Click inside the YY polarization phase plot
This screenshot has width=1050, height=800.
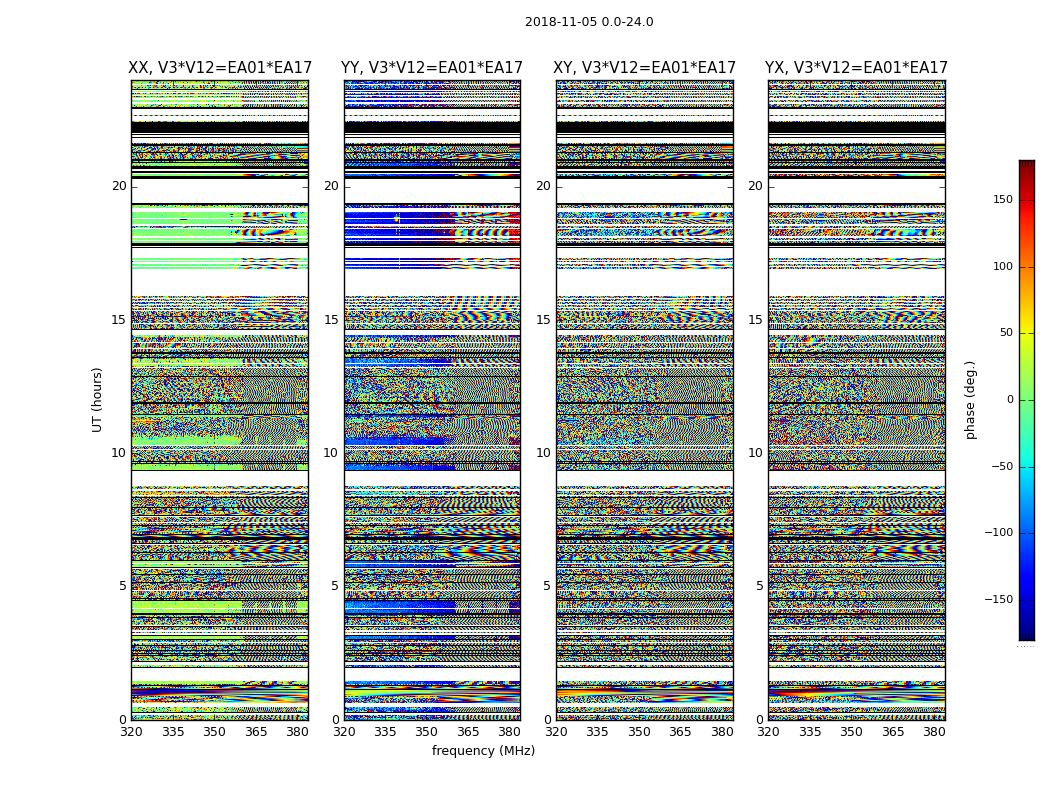[x=432, y=400]
